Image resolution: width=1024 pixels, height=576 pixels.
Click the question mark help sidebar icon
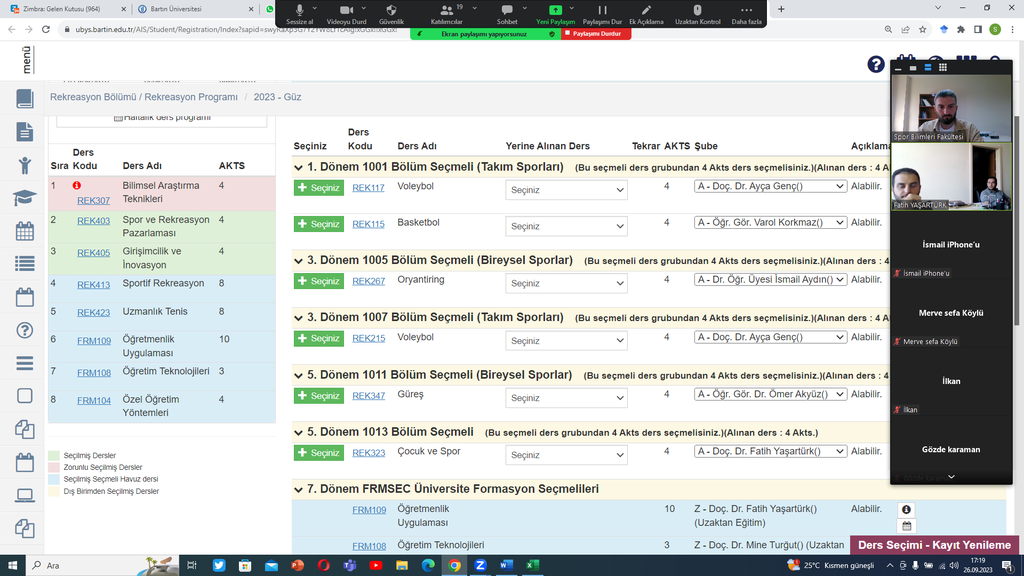pos(25,330)
